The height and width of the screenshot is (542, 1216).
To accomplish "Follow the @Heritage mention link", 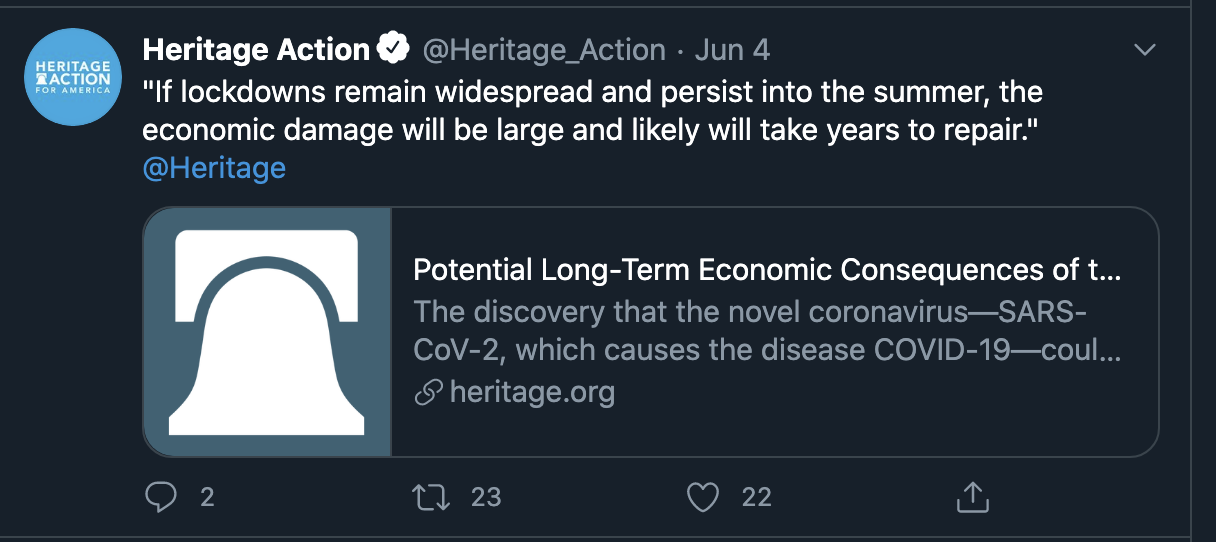I will [214, 167].
